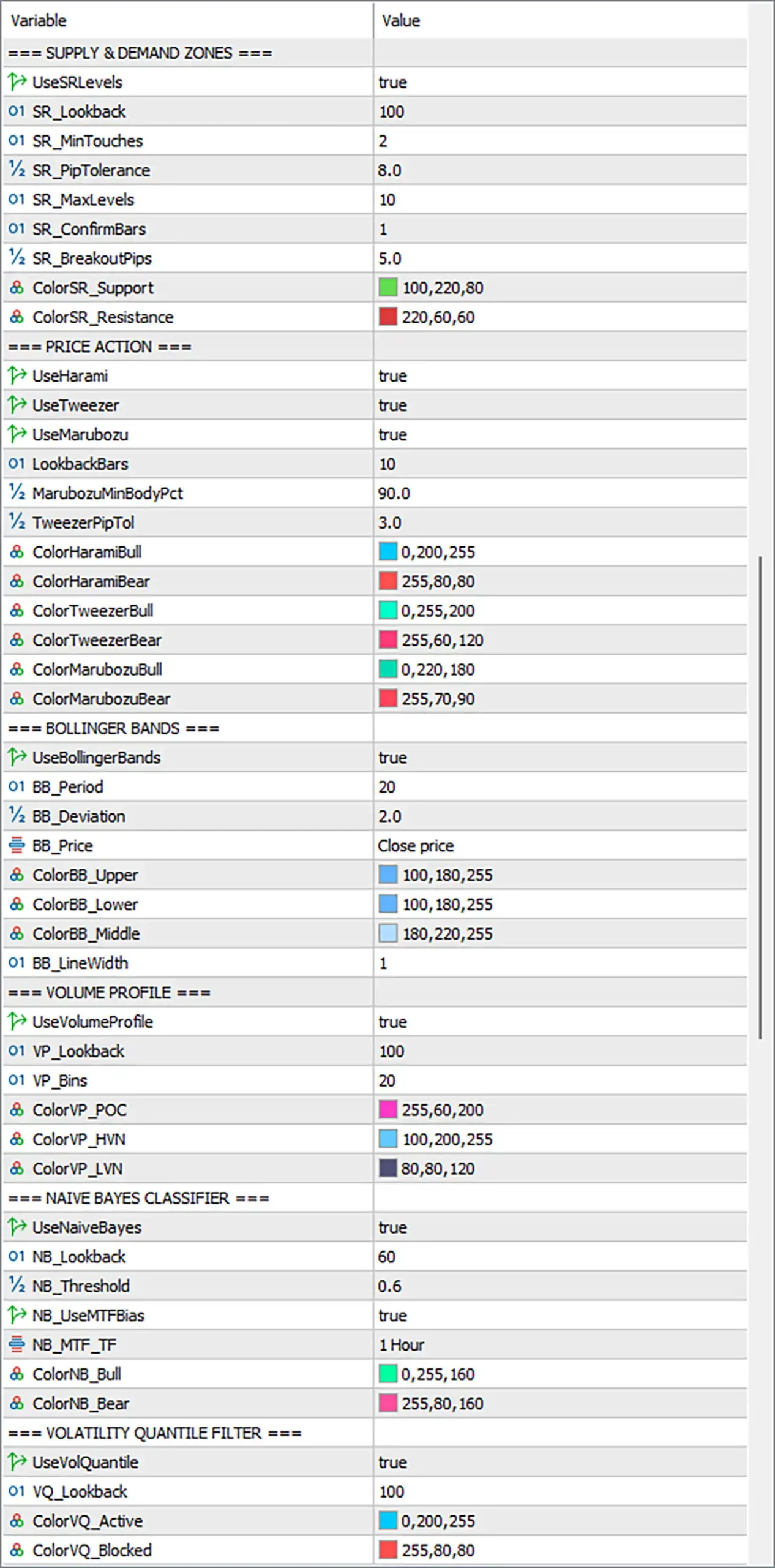Image resolution: width=775 pixels, height=1568 pixels.
Task: Select the BB_LineWidth variable name
Action: click(x=80, y=963)
